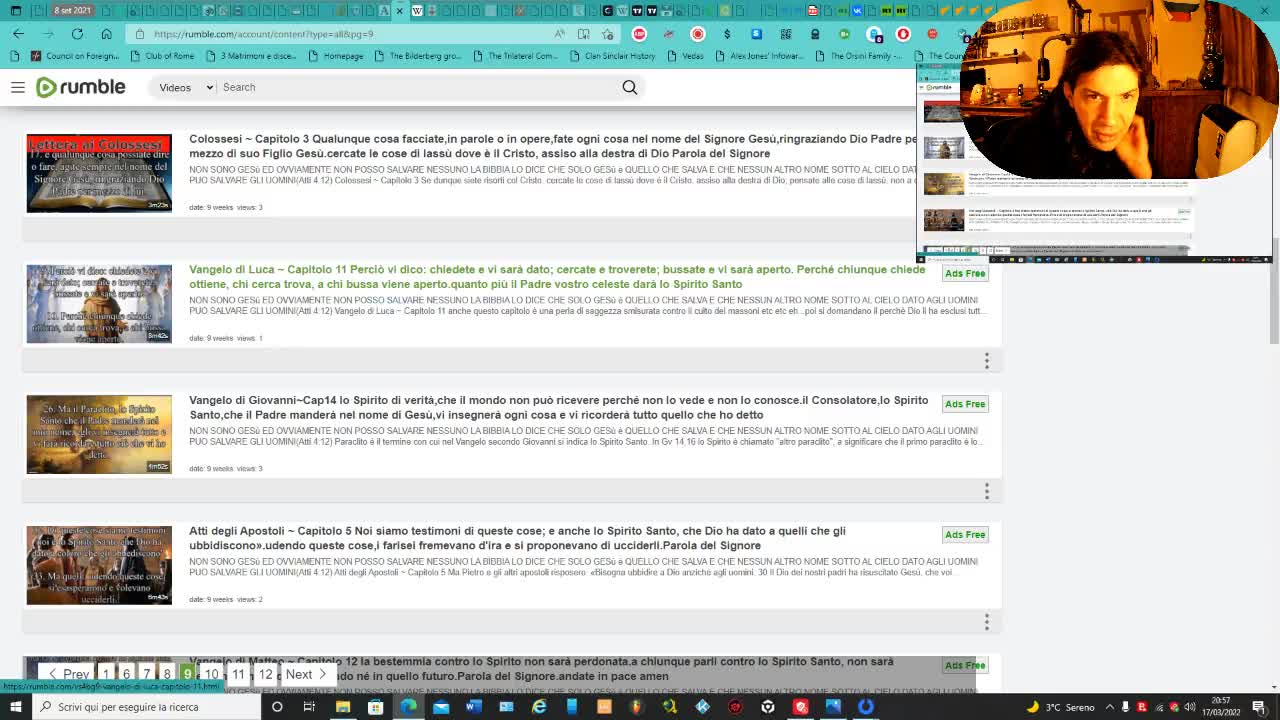Open Colossesi Capitolo 3 video title
Image resolution: width=1280 pixels, height=720 pixels.
tap(553, 146)
